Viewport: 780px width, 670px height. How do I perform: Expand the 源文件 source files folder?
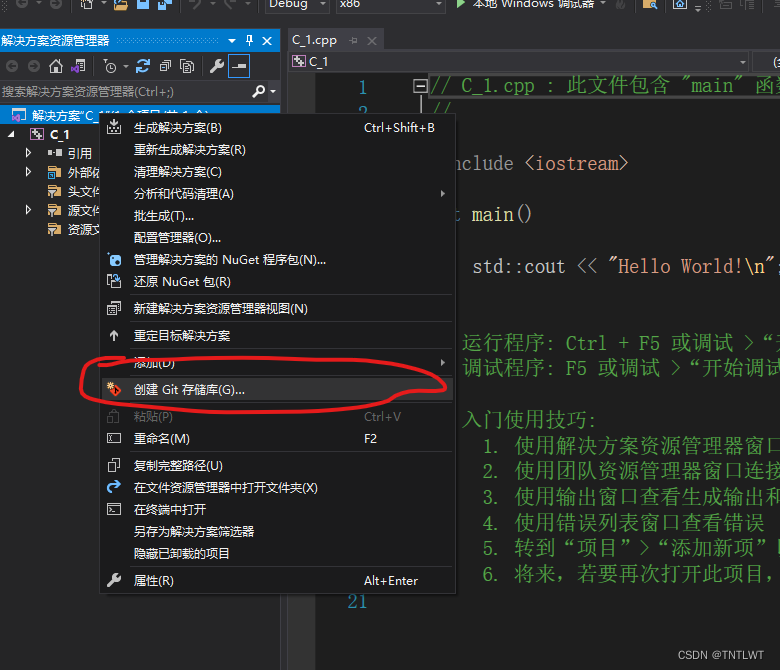[28, 210]
